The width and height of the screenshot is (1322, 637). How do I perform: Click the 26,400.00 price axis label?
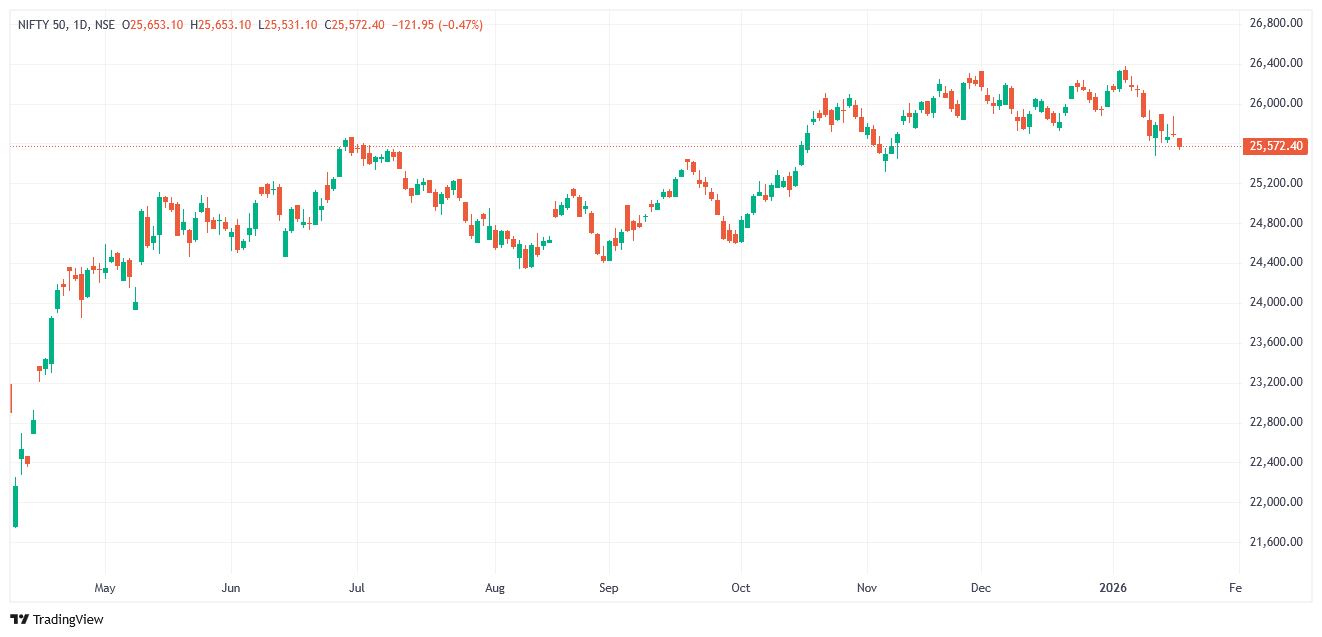[1276, 63]
